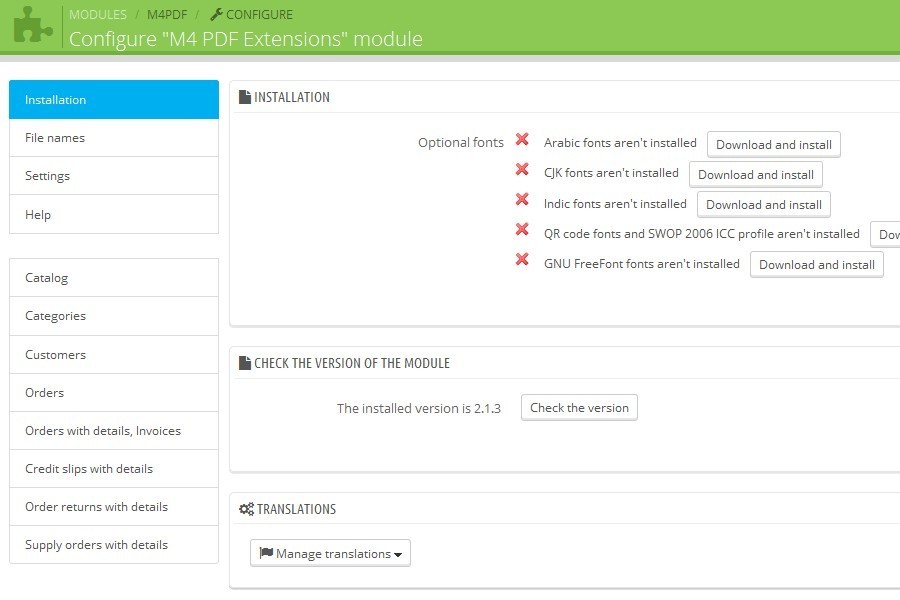Screen dimensions: 900x600
Task: Click the CHECK THE VERSION OF THE MODULE heading
Action: coord(352,363)
